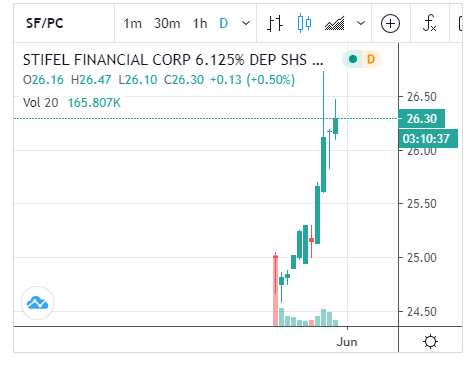Select the 1h interval tab

(200, 24)
